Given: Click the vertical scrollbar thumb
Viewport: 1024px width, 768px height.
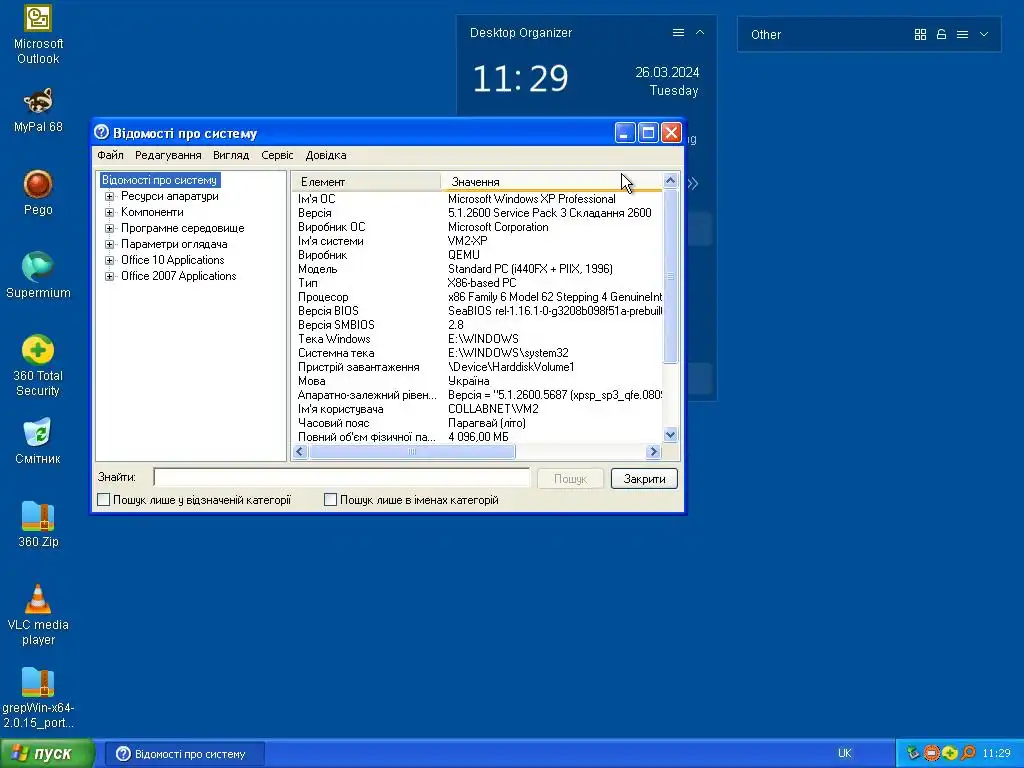Looking at the screenshot, I should click(670, 276).
